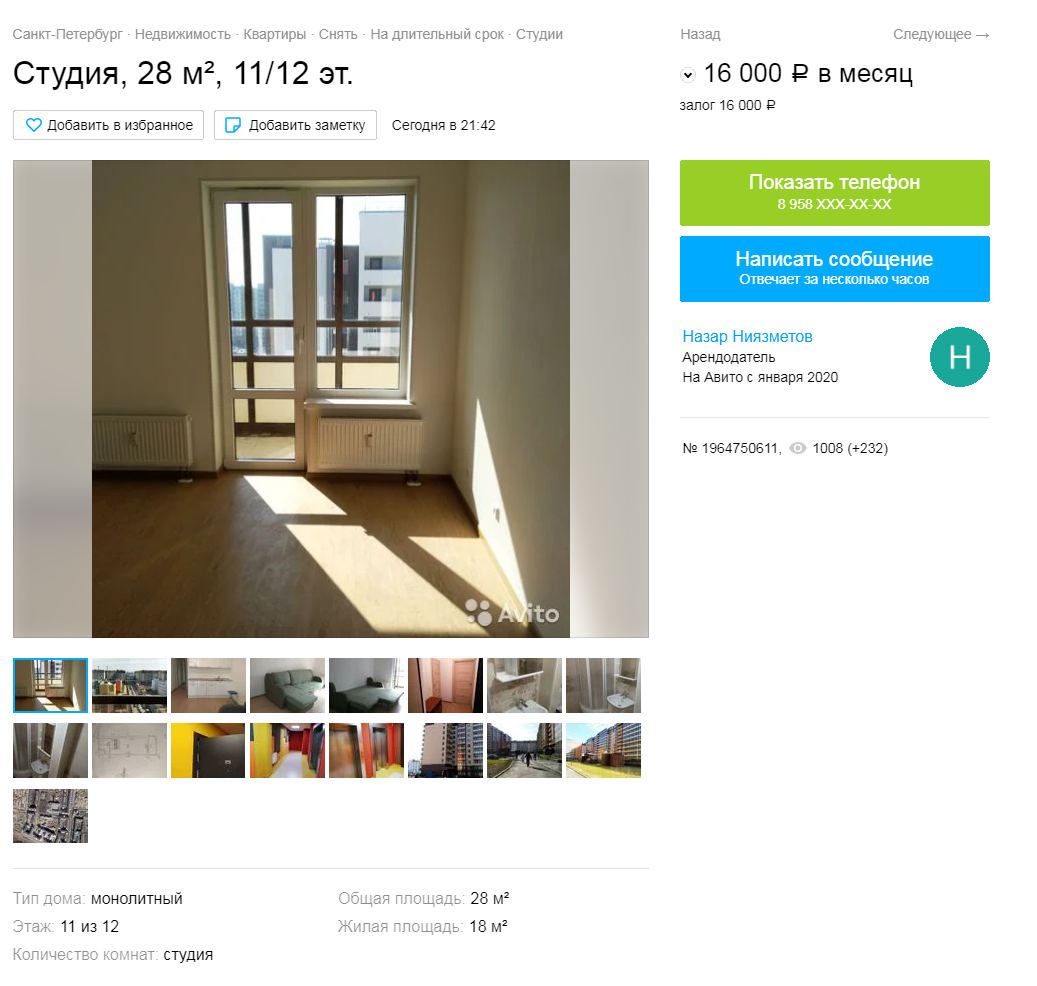Open Квартиры breadcrumb link
This screenshot has width=1037, height=986.
274,34
